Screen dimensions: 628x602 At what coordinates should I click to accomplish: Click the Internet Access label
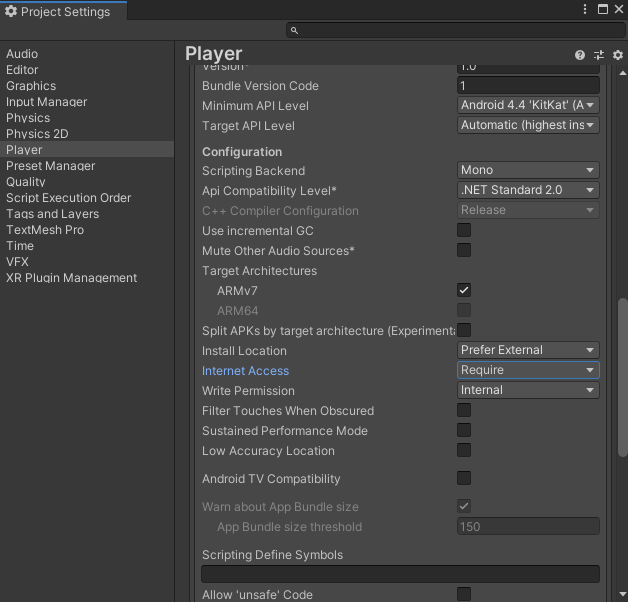[245, 371]
